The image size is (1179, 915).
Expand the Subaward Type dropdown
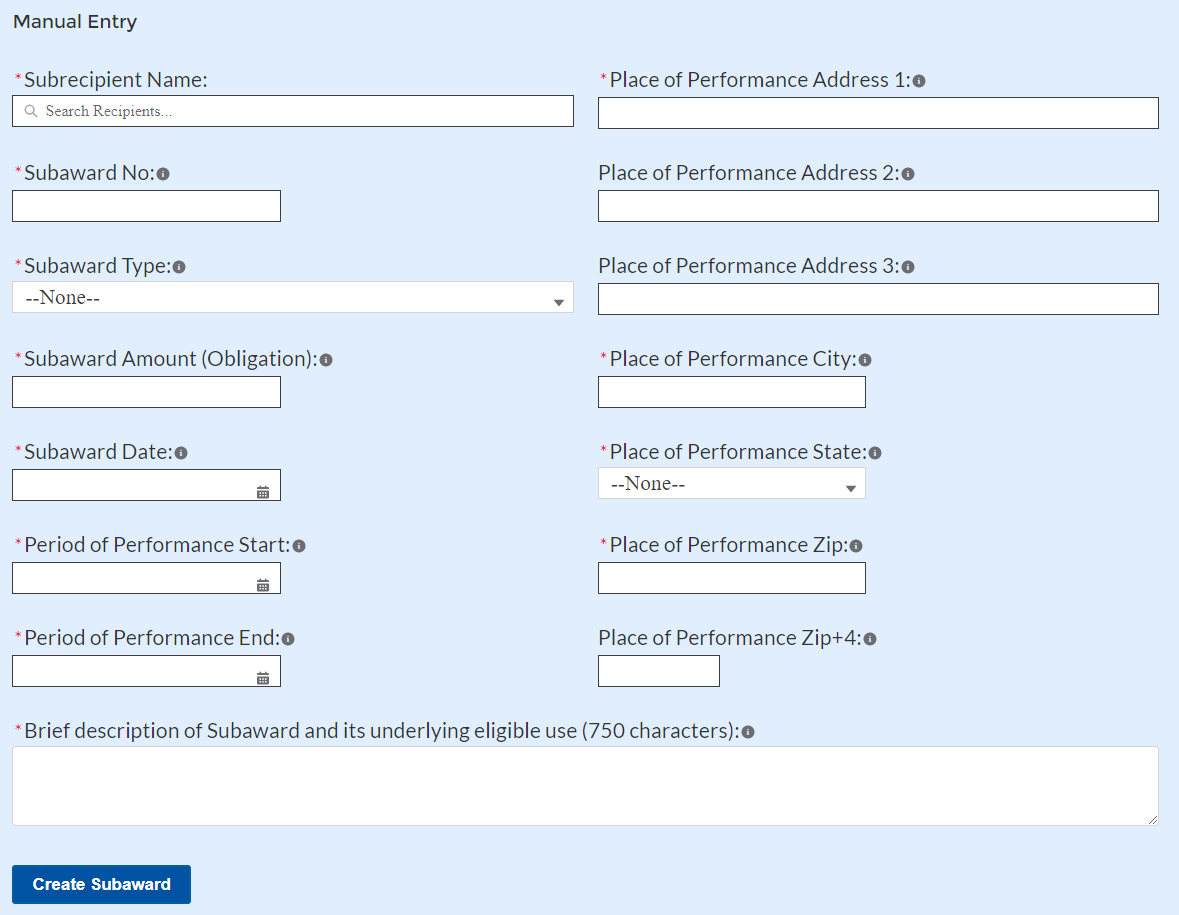coord(292,298)
